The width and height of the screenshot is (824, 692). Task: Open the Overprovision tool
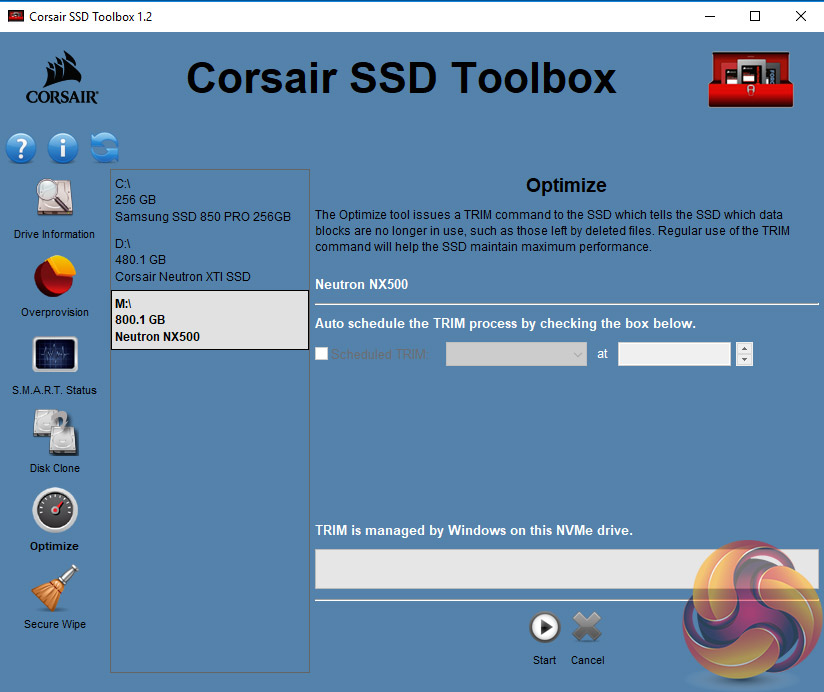[x=54, y=278]
